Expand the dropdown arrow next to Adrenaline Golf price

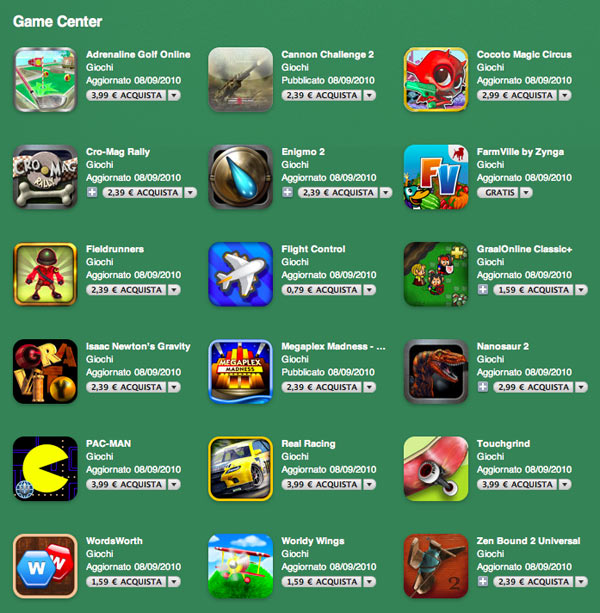click(x=174, y=95)
